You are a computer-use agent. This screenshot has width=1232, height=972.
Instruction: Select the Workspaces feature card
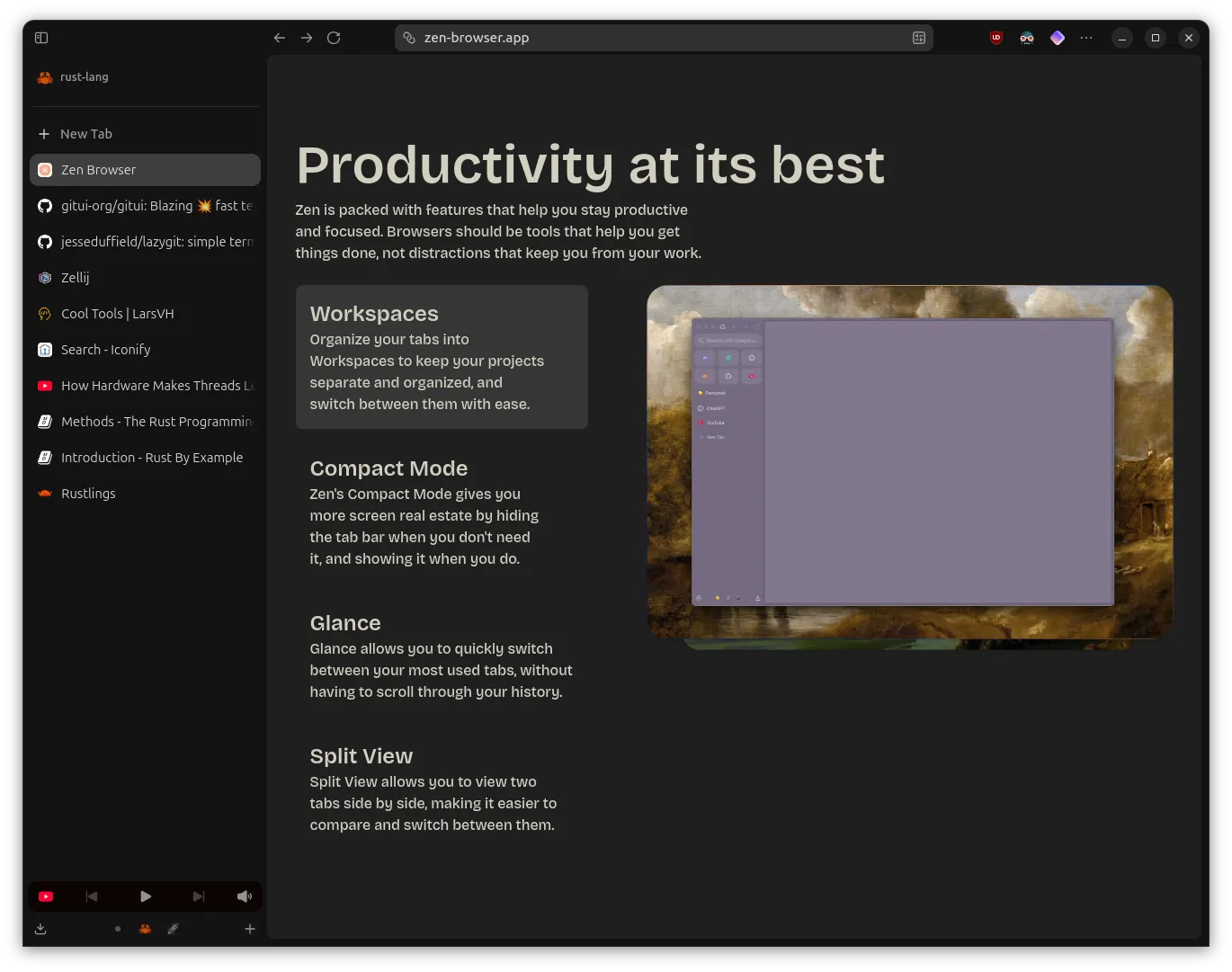[442, 357]
